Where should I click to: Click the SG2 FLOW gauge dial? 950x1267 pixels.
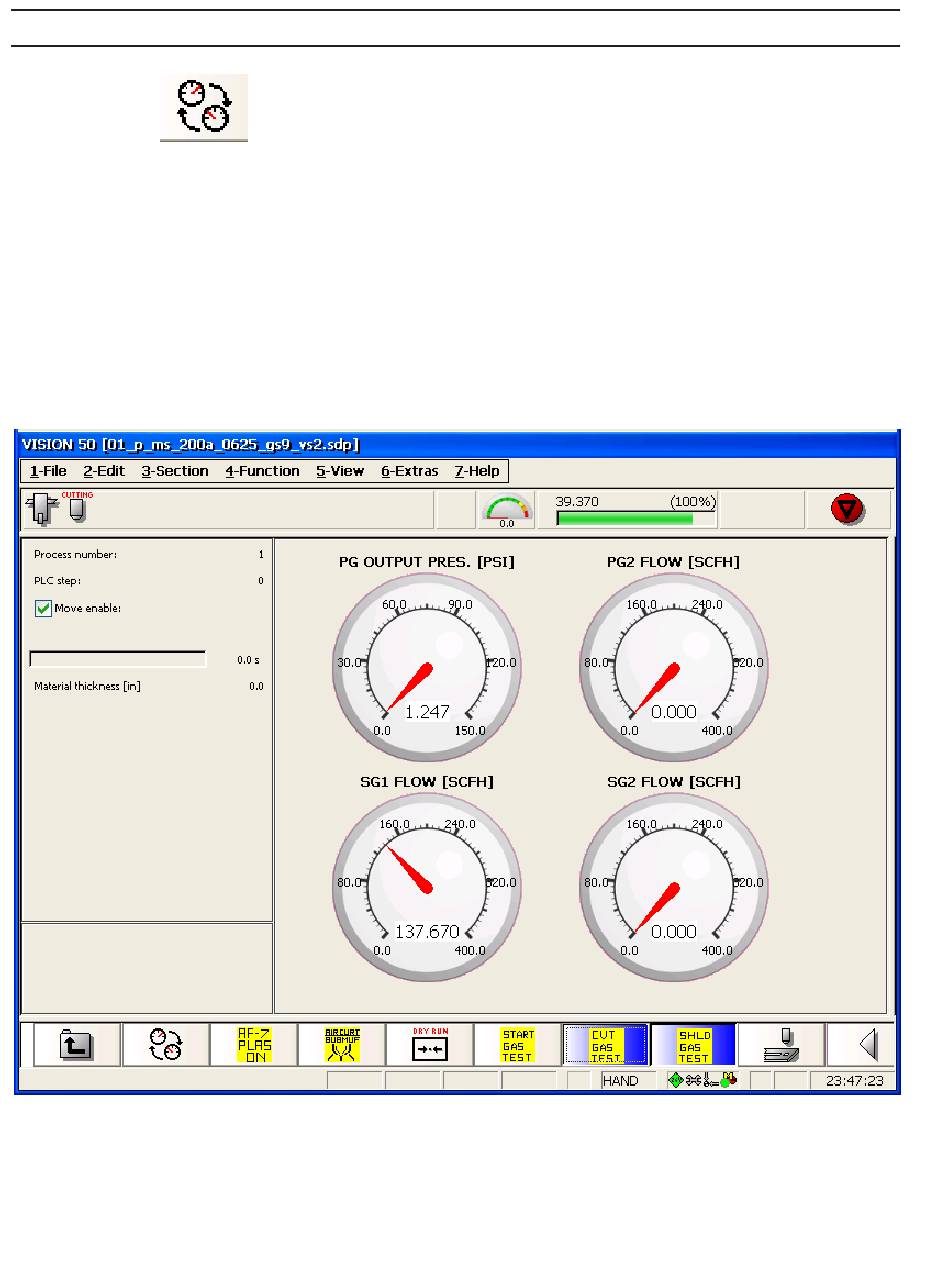click(674, 887)
